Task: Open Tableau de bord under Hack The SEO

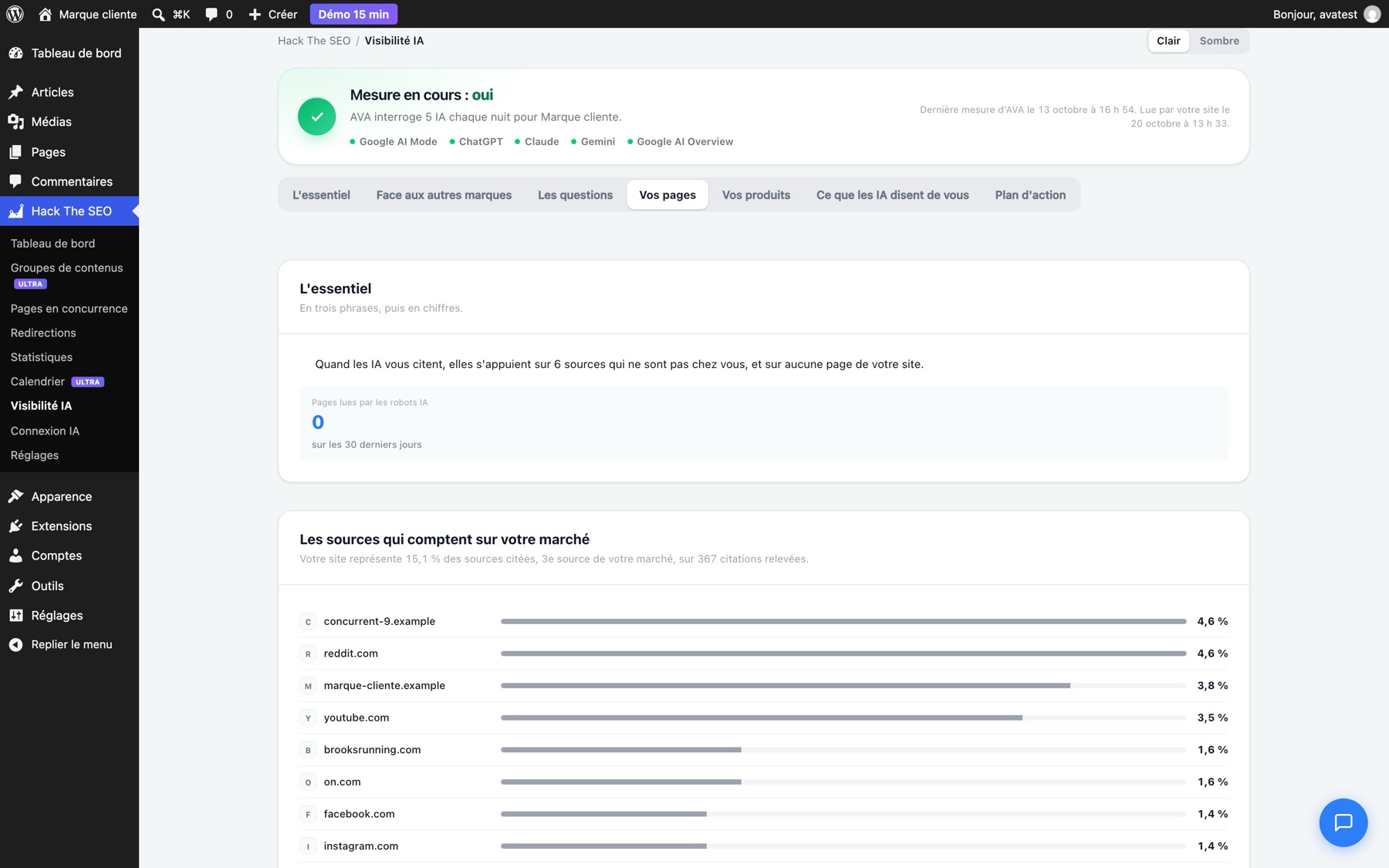Action: pos(52,244)
